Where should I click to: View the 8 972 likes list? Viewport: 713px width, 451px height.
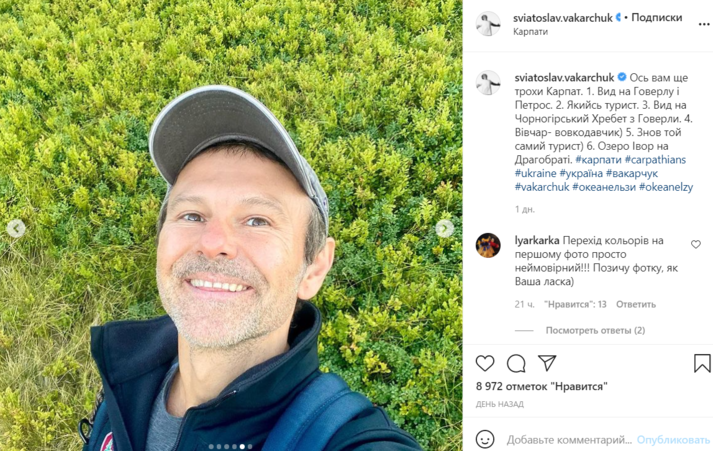541,386
